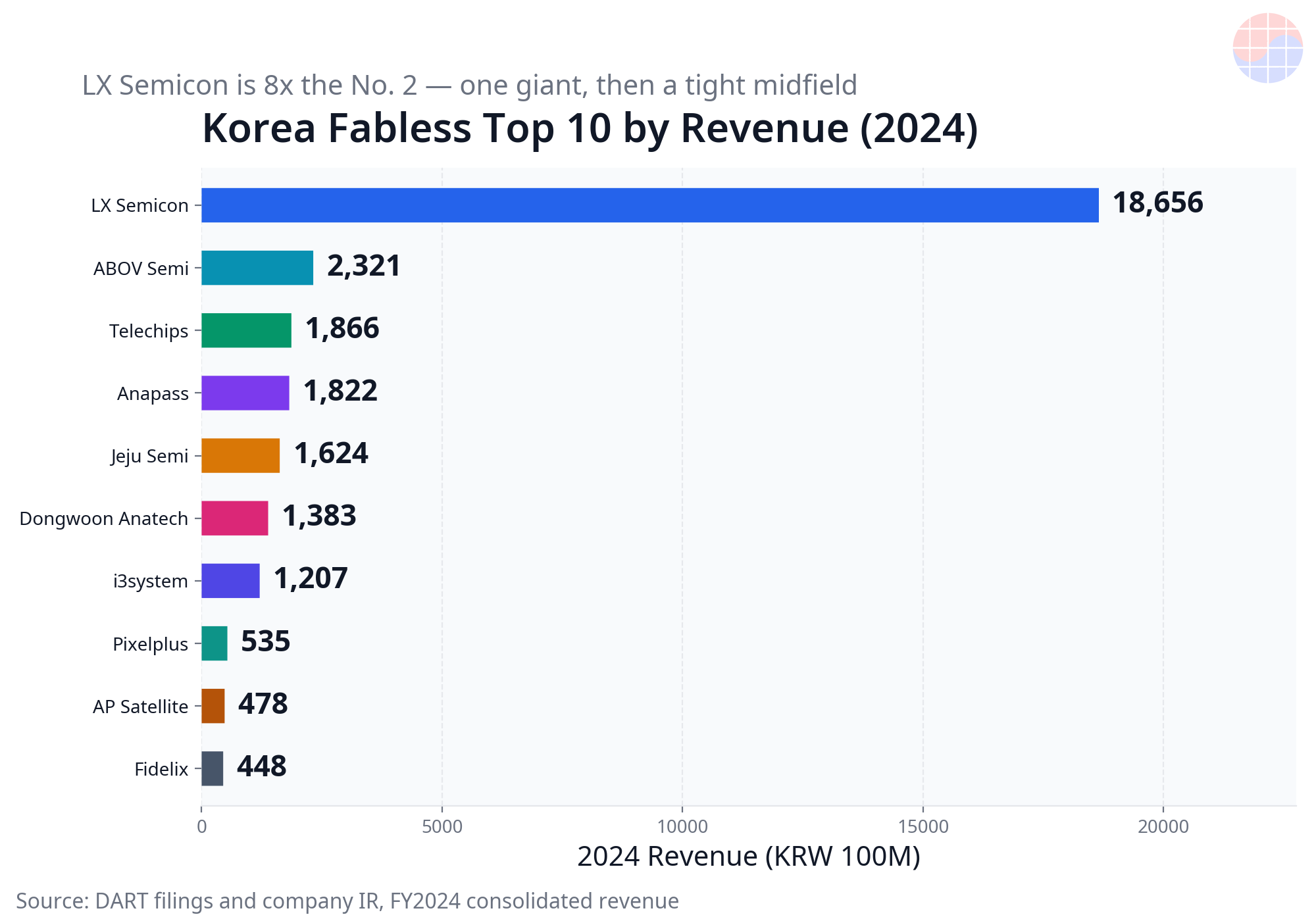Image resolution: width=1316 pixels, height=921 pixels.
Task: Click the Pixelplus teal bar
Action: point(215,643)
